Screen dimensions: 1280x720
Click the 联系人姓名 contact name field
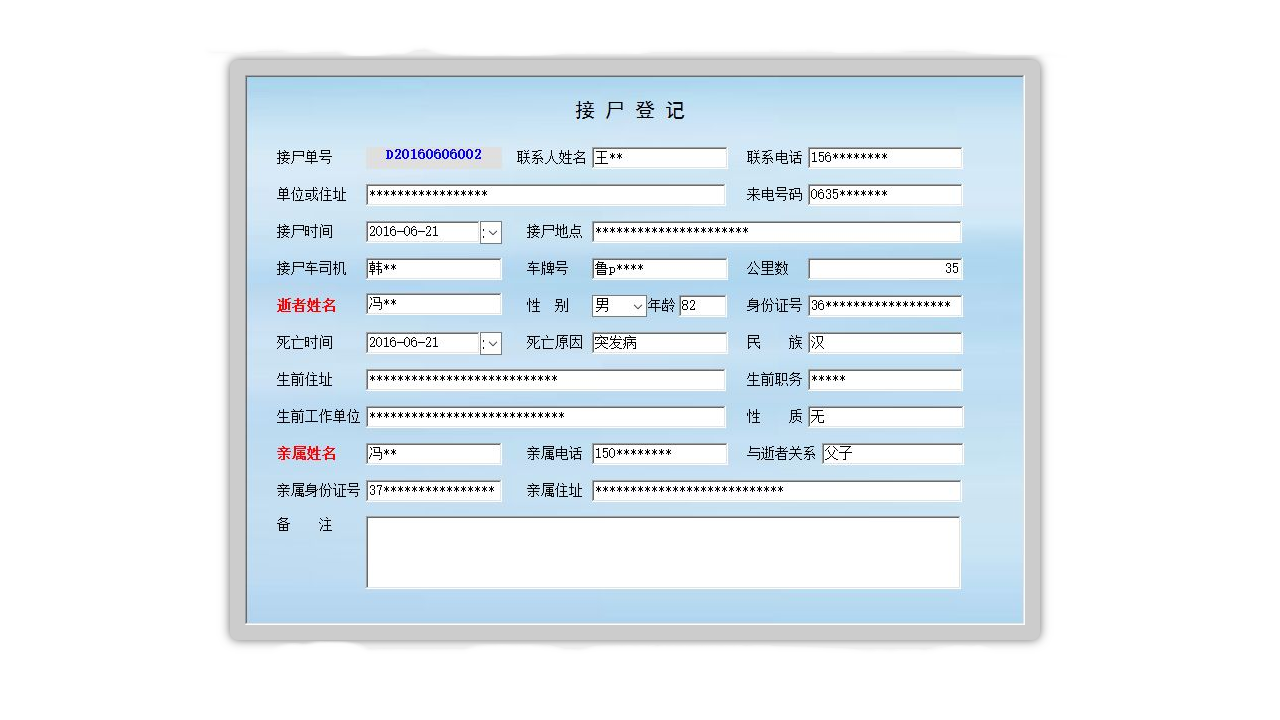click(658, 157)
